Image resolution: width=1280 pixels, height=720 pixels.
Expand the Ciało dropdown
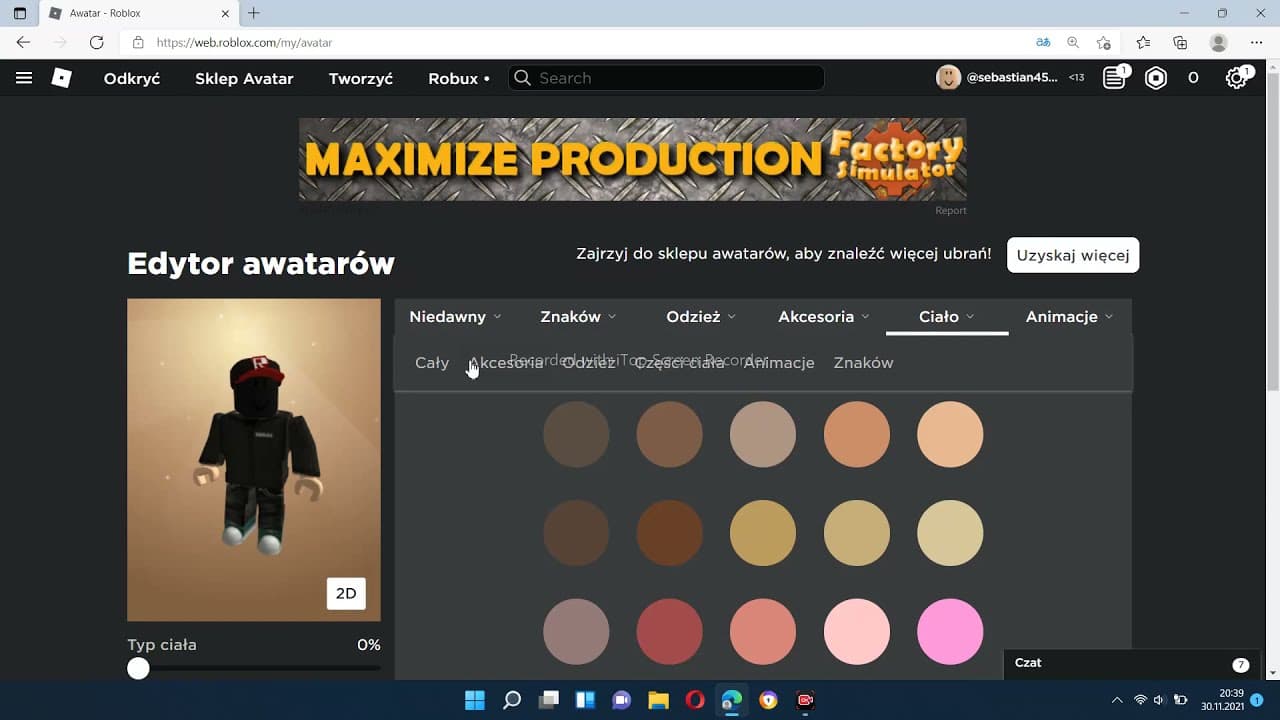click(947, 317)
